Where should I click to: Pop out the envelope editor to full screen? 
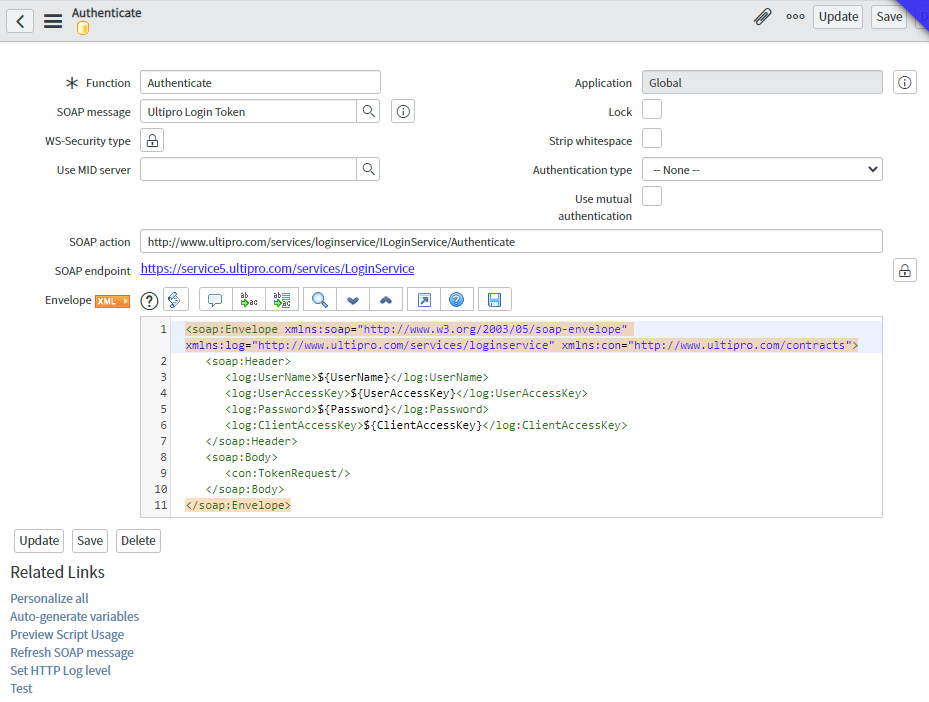point(423,299)
